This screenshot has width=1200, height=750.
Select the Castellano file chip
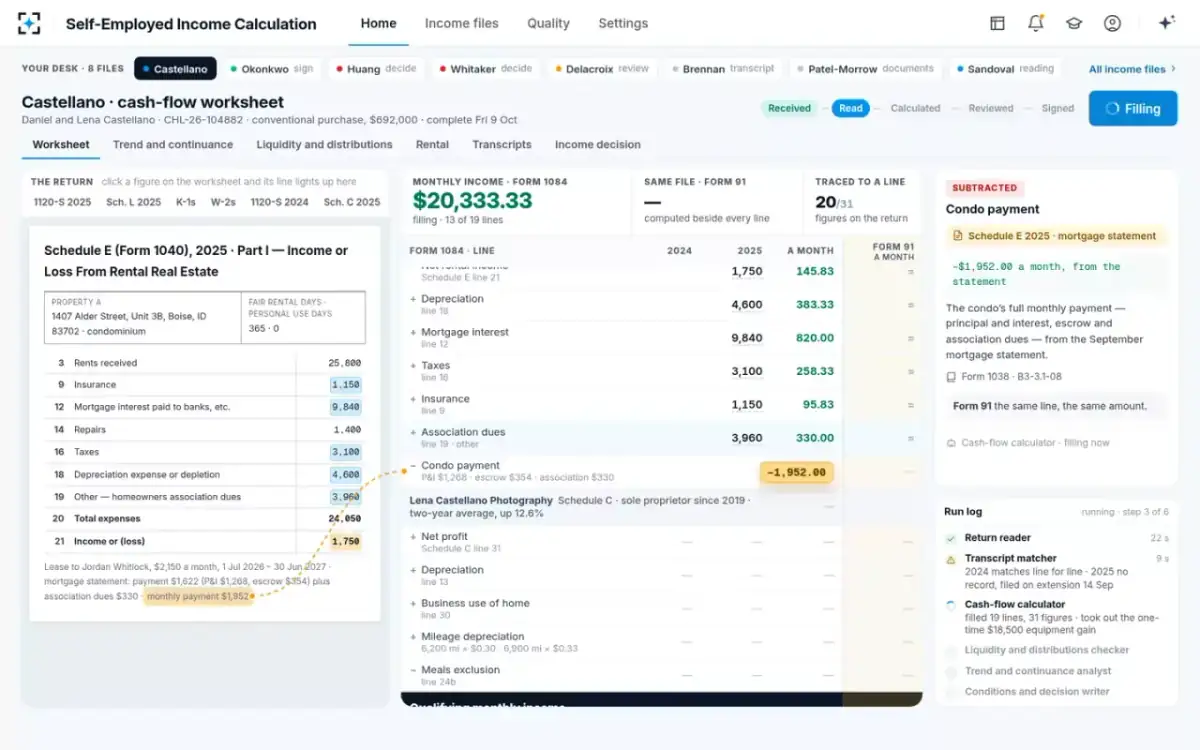[175, 69]
